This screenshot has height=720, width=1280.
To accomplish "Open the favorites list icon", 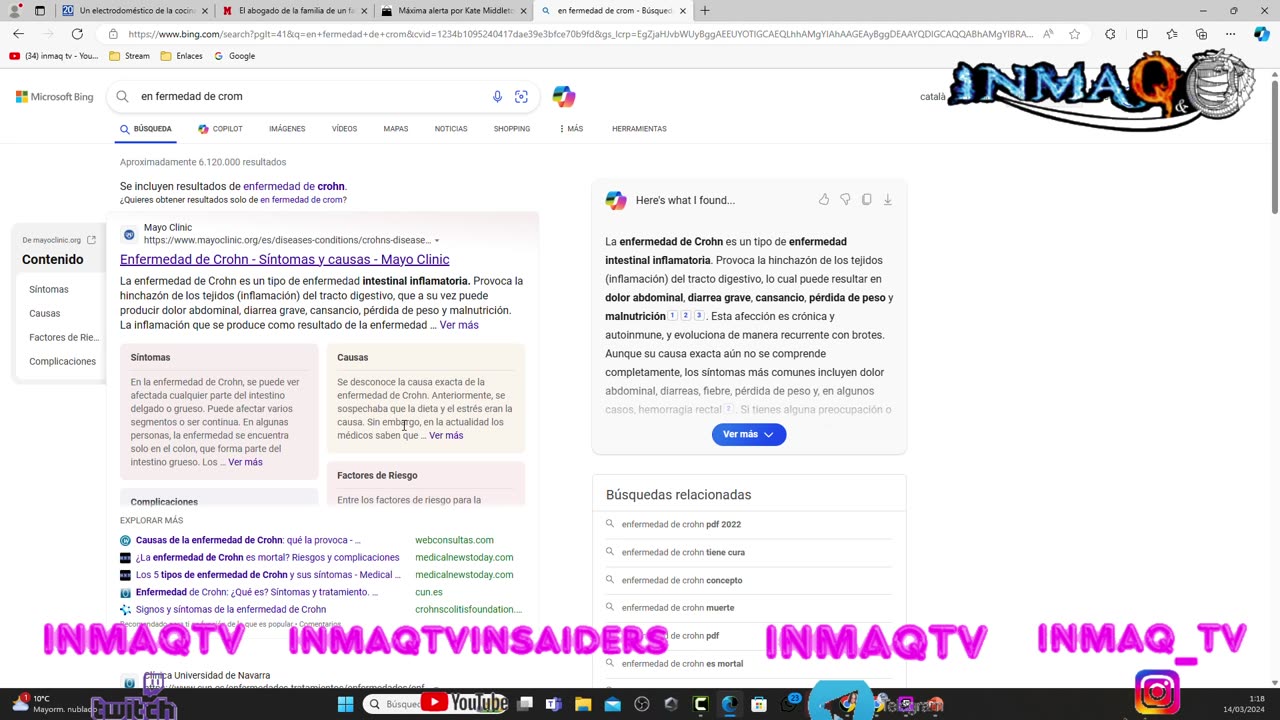I will pos(1172,34).
